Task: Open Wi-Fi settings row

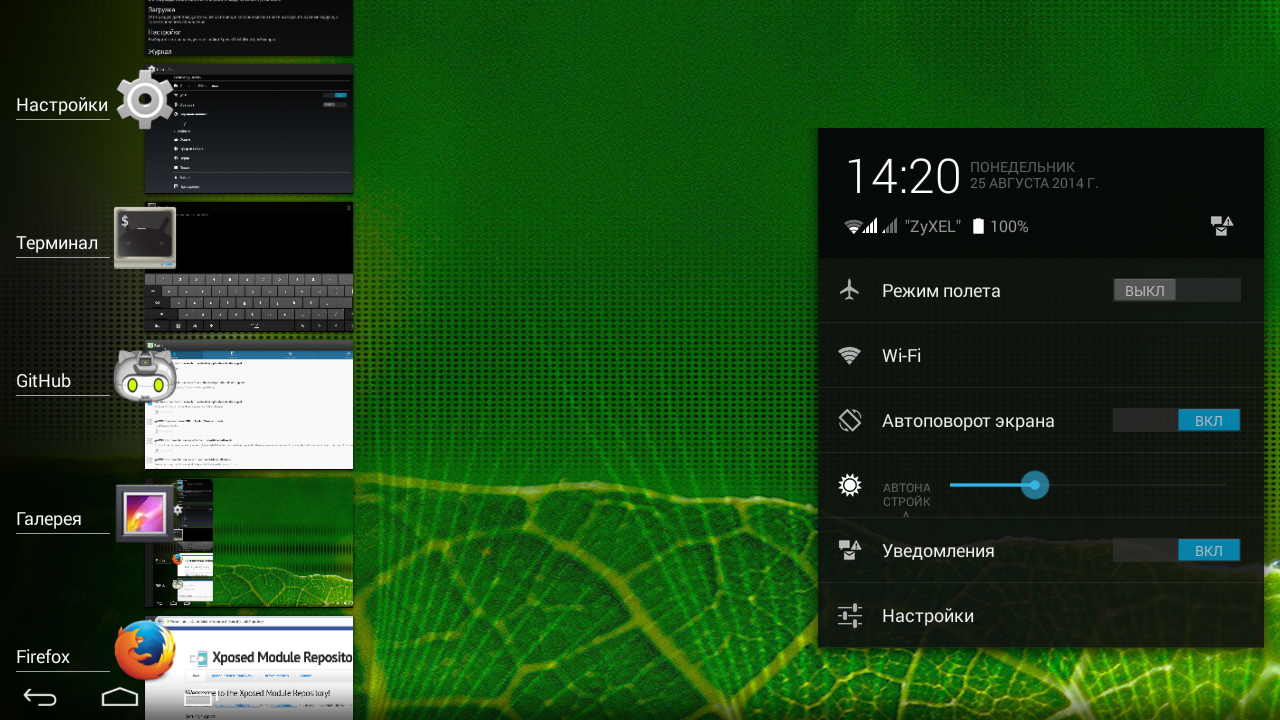Action: tap(1041, 355)
